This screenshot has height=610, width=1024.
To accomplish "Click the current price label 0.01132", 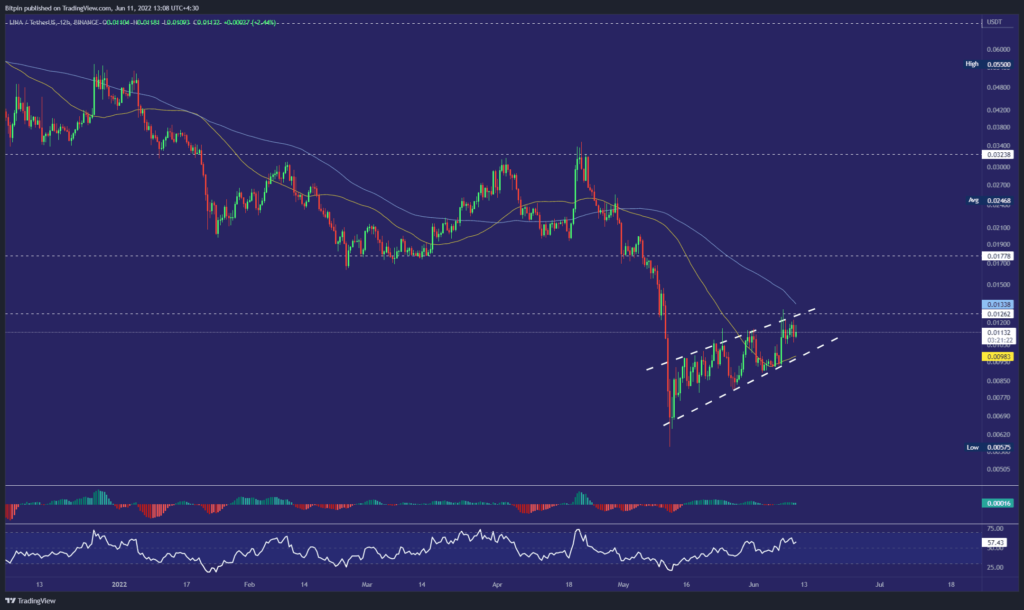I will coord(1000,332).
